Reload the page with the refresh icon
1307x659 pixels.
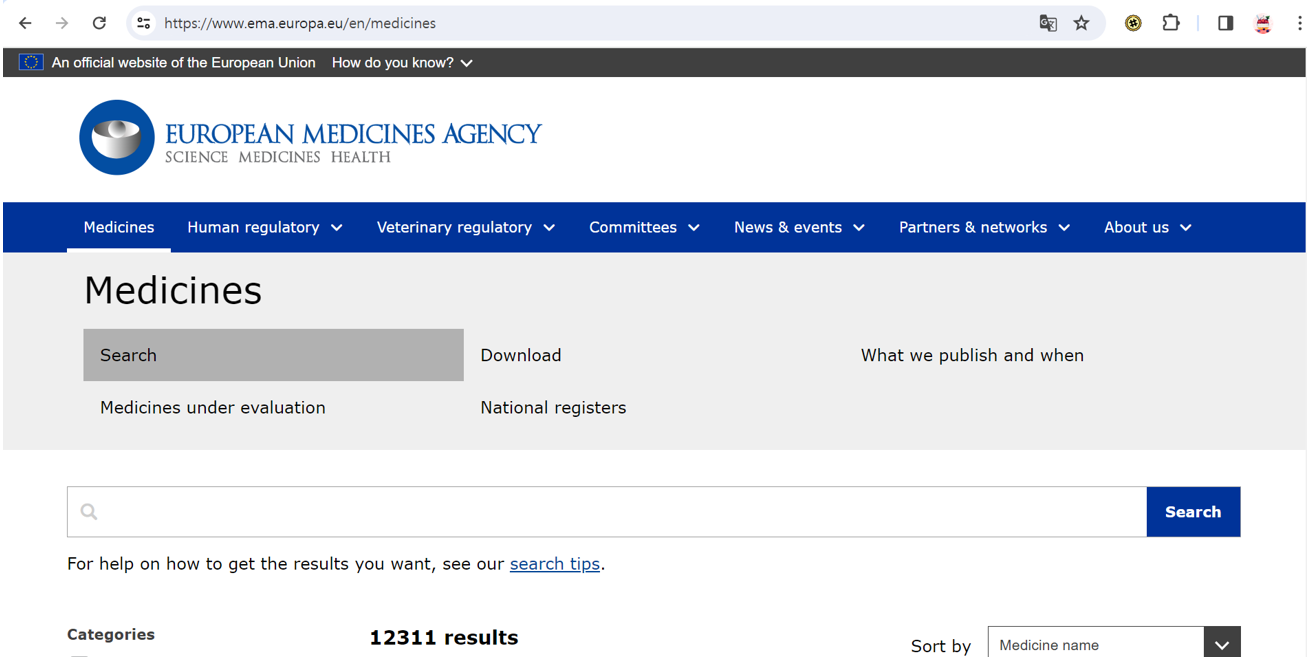click(99, 23)
